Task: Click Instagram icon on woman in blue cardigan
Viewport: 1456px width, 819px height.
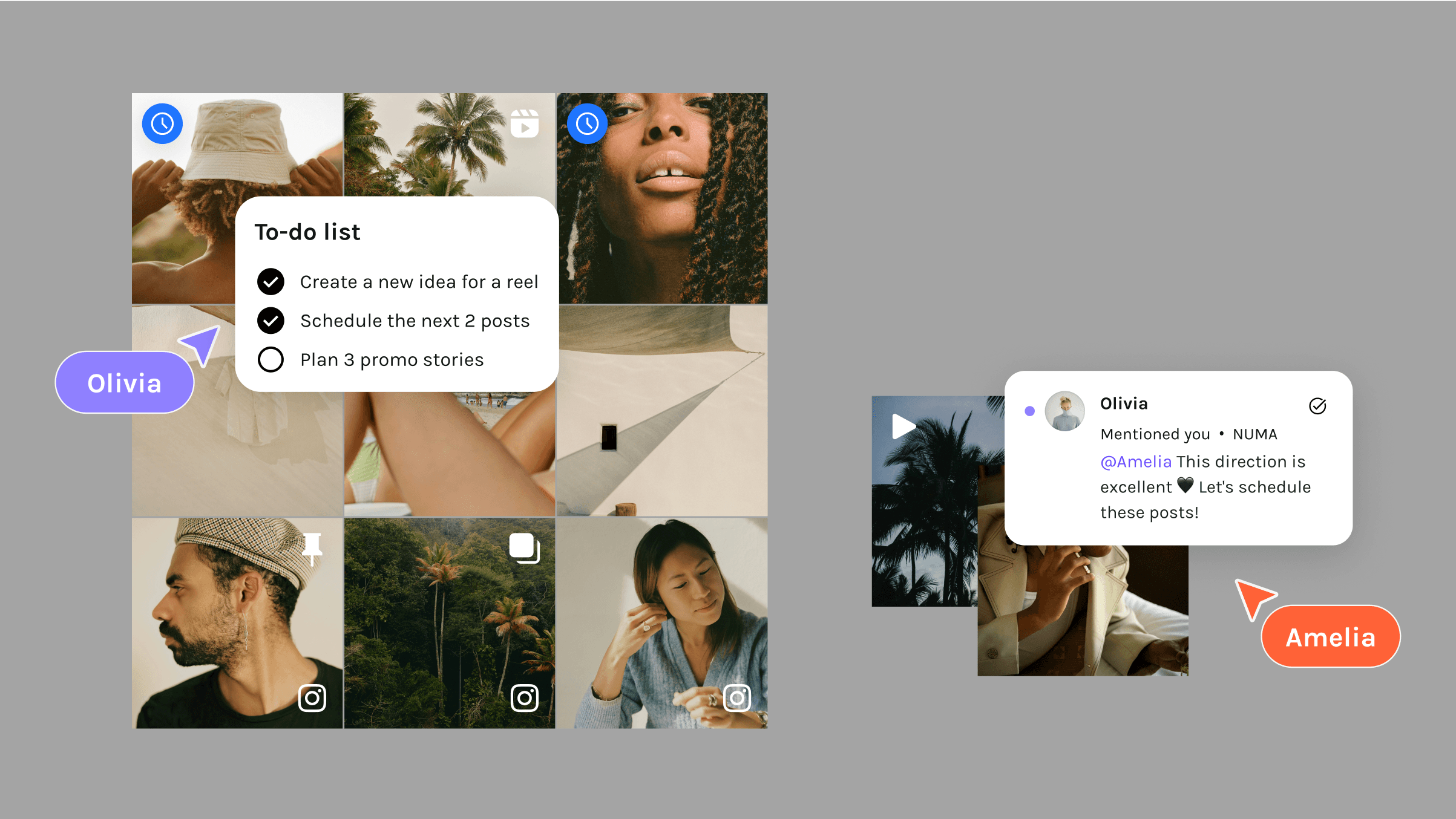Action: [737, 698]
